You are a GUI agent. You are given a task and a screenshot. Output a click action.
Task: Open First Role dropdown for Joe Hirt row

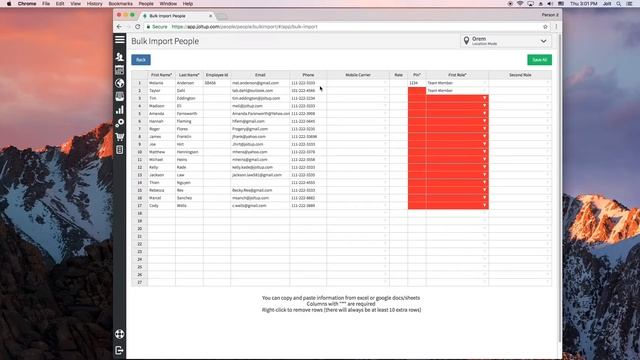tap(484, 144)
